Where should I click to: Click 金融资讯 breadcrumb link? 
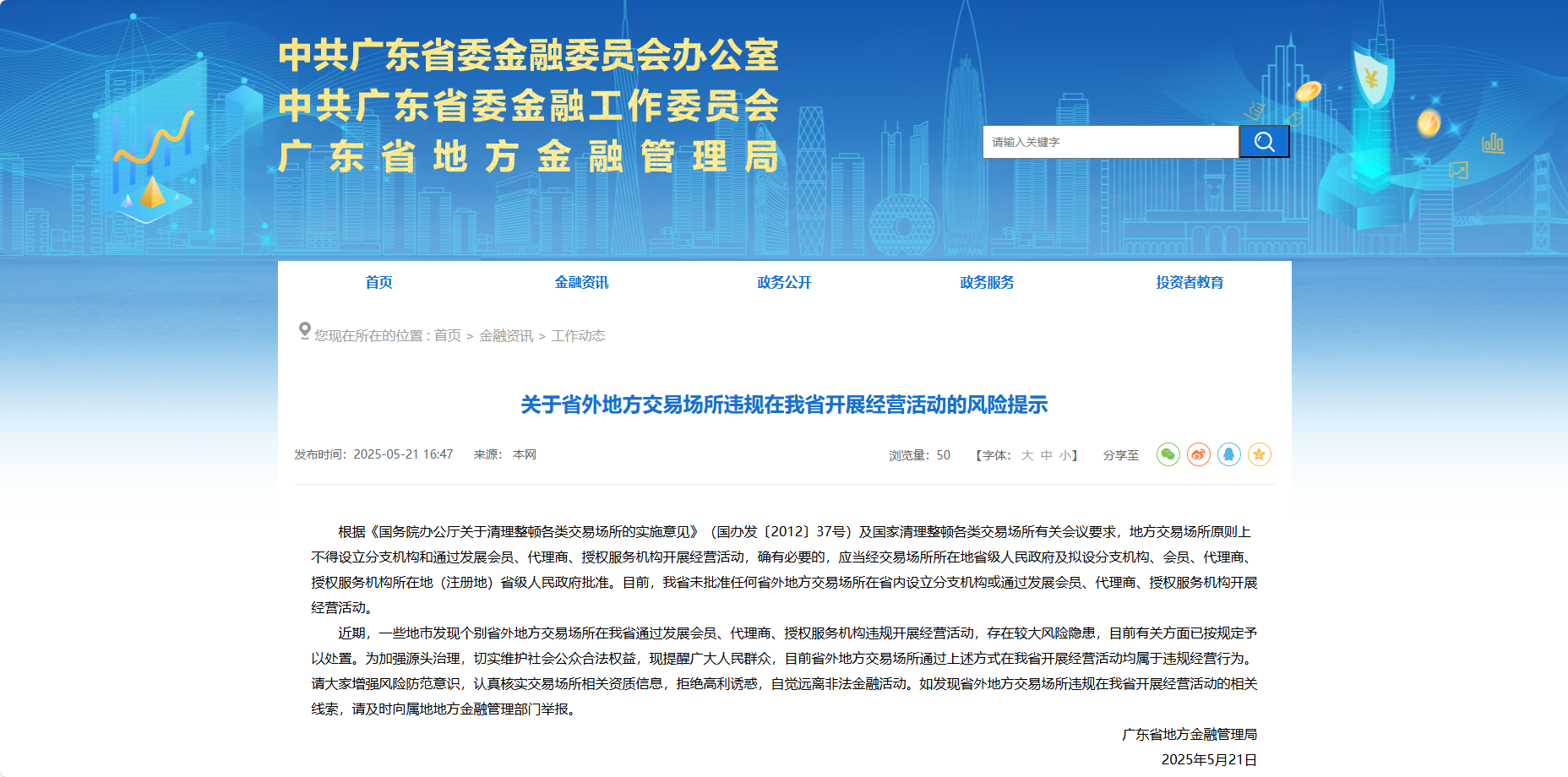coord(506,336)
